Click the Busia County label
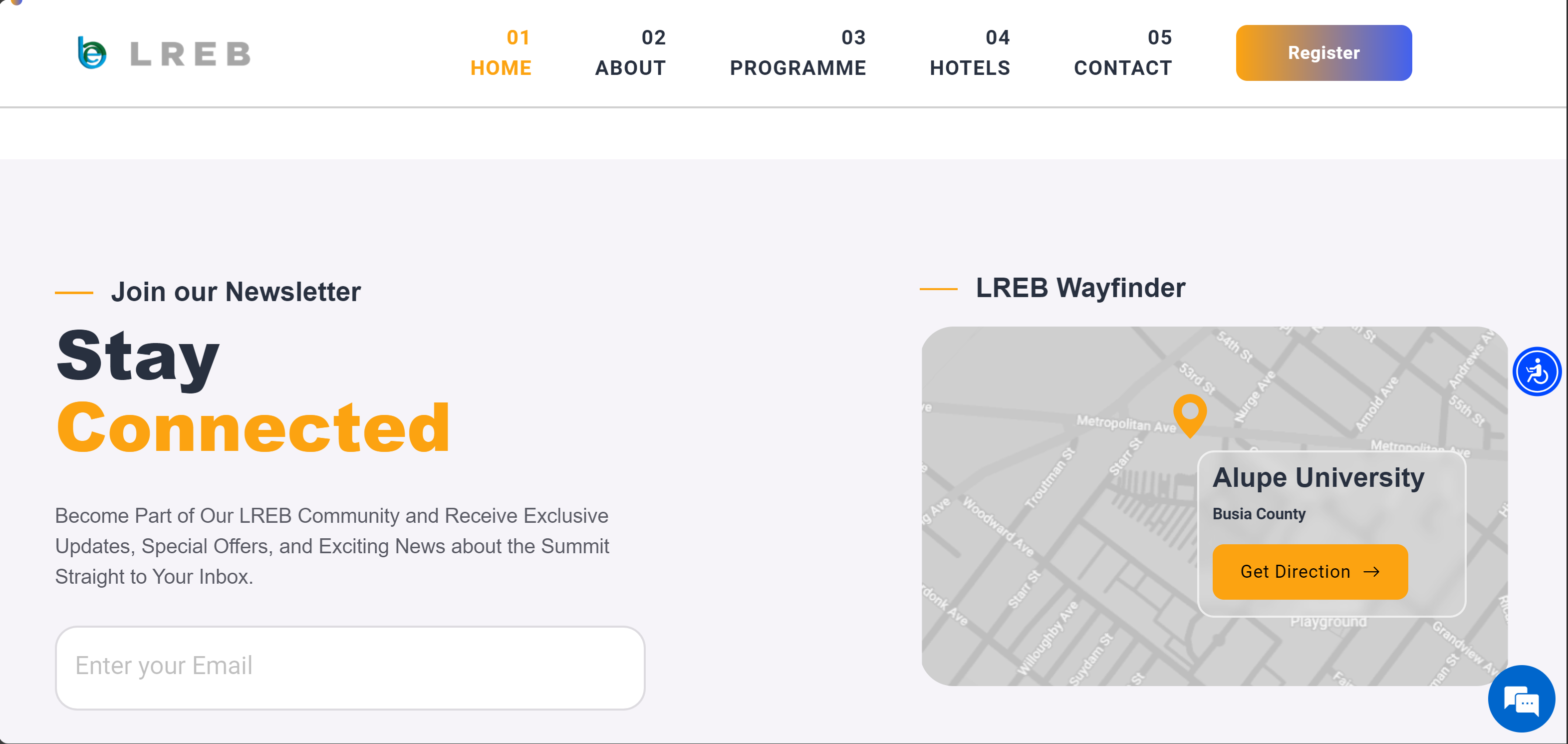 coord(1259,514)
